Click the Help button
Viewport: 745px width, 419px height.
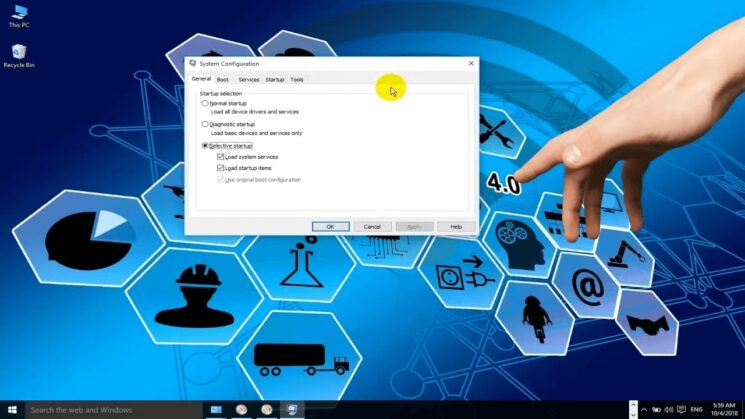pyautogui.click(x=456, y=227)
